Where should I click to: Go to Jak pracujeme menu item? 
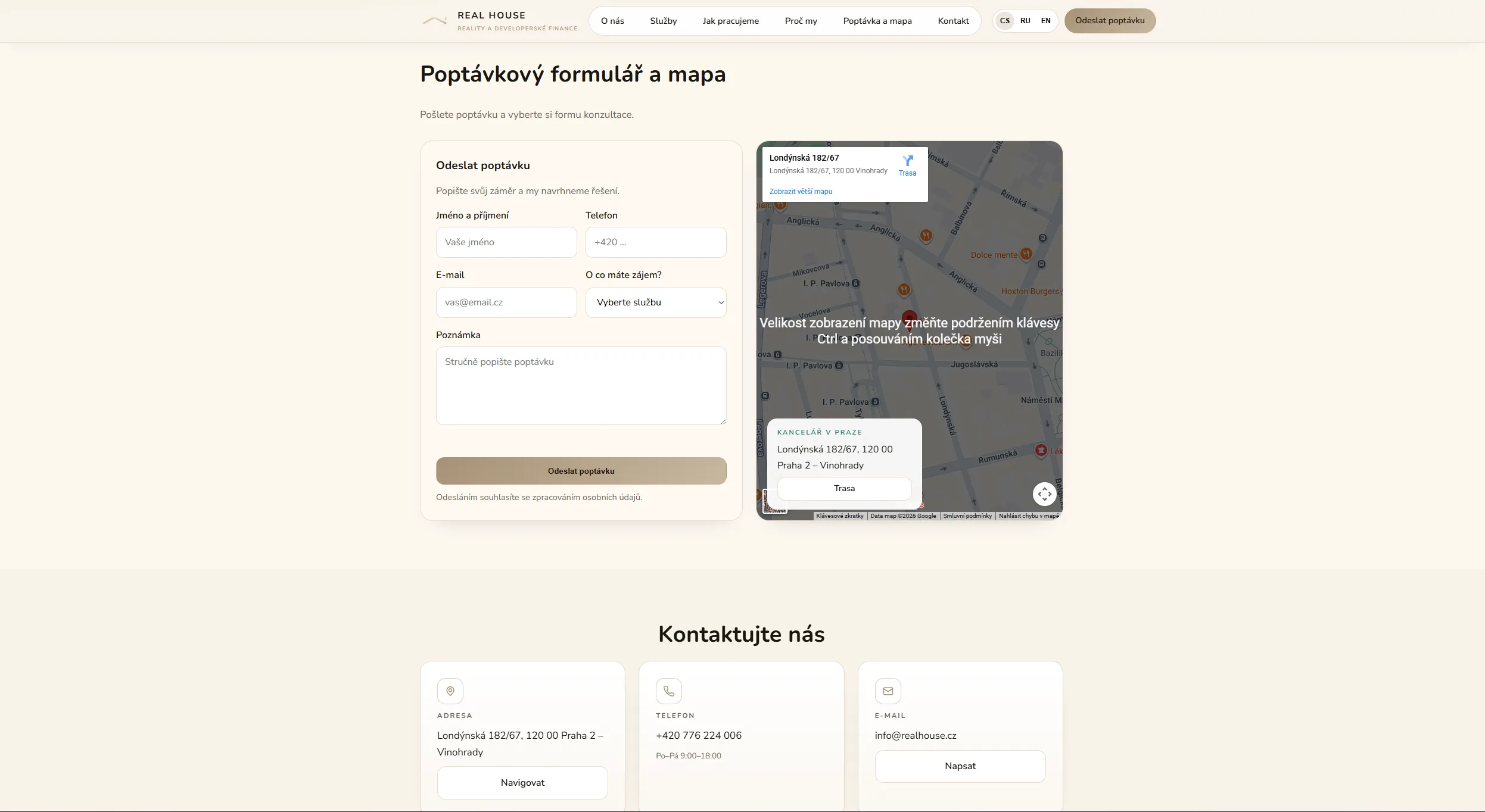pos(730,21)
